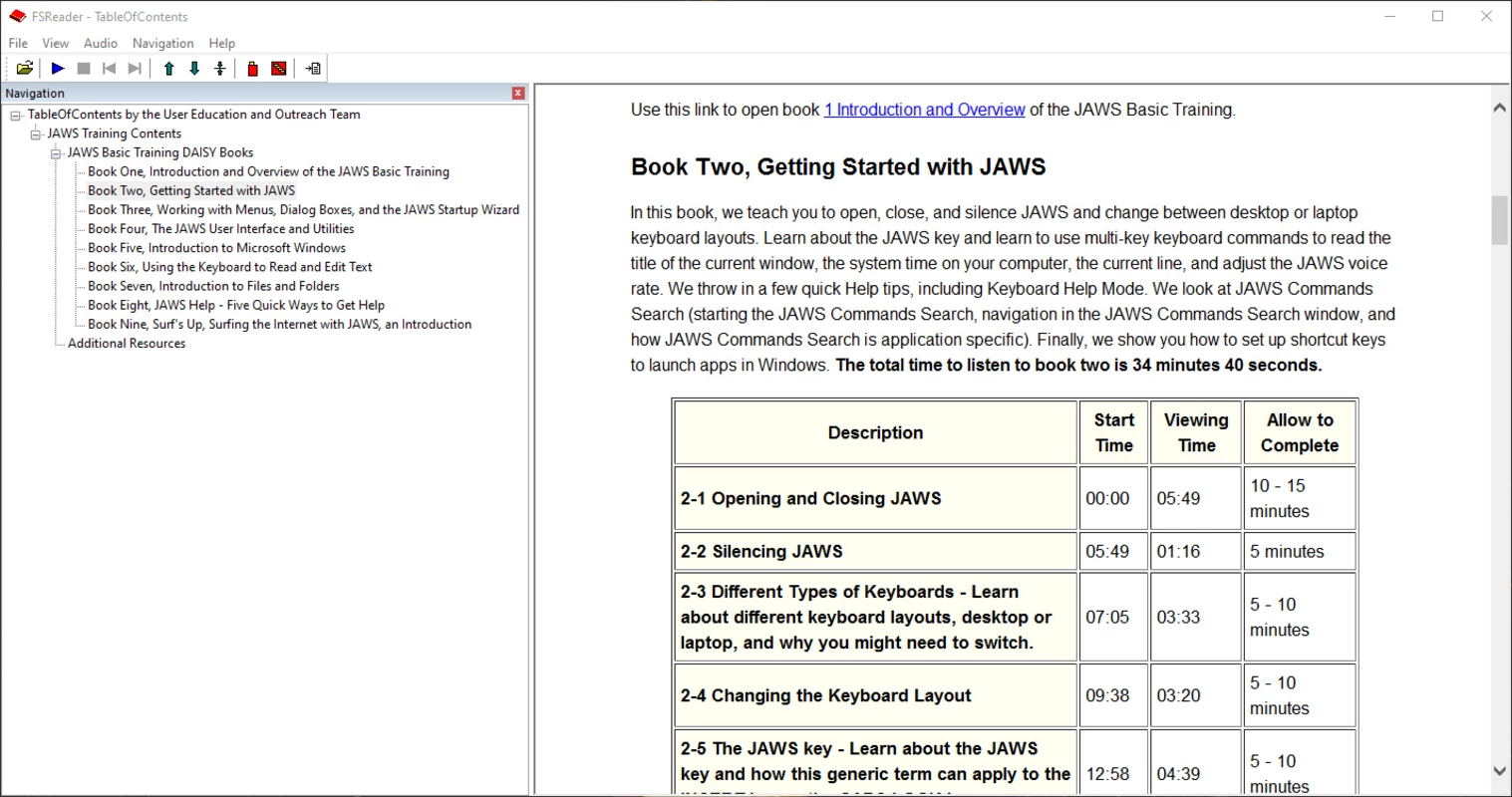Click the document scrollbar down arrow
1512x797 pixels.
click(1499, 771)
